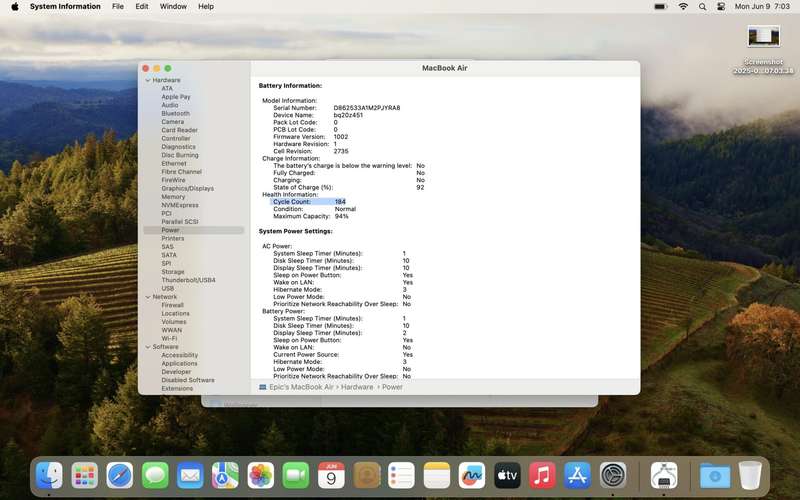This screenshot has width=800, height=500.
Task: Open the Window menu
Action: (x=173, y=7)
